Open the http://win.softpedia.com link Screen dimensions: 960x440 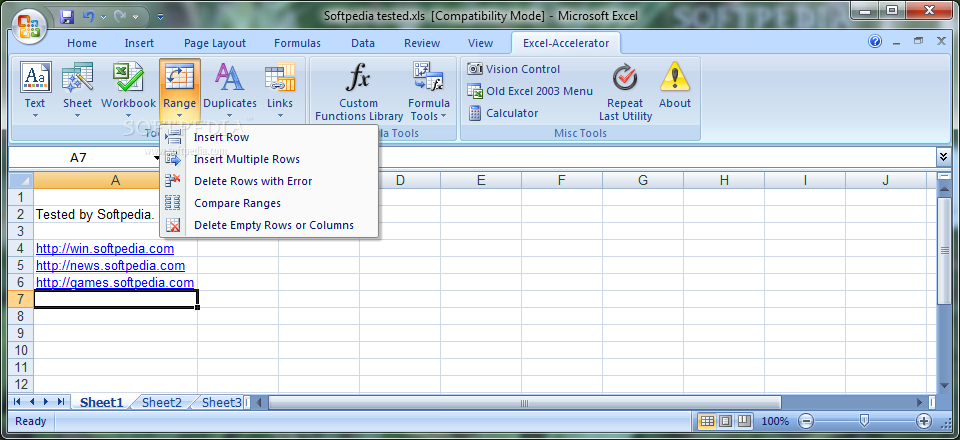(105, 248)
